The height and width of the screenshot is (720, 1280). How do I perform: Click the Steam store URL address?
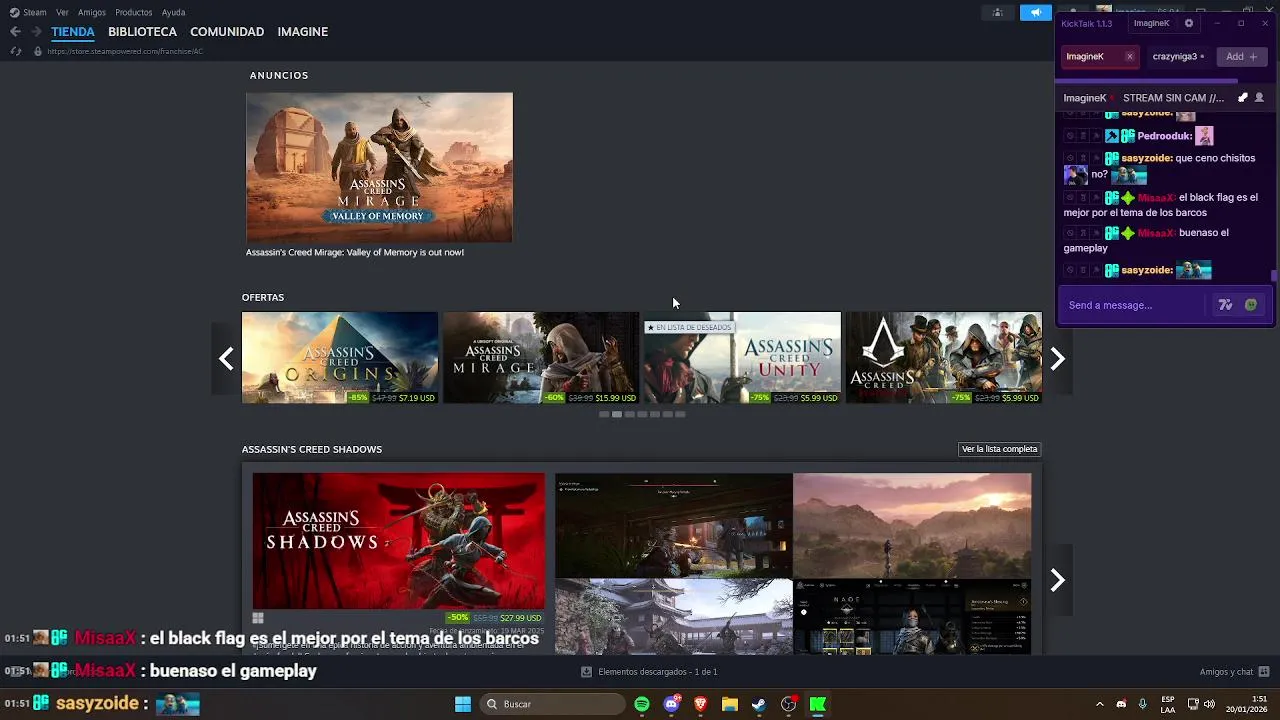pyautogui.click(x=125, y=51)
